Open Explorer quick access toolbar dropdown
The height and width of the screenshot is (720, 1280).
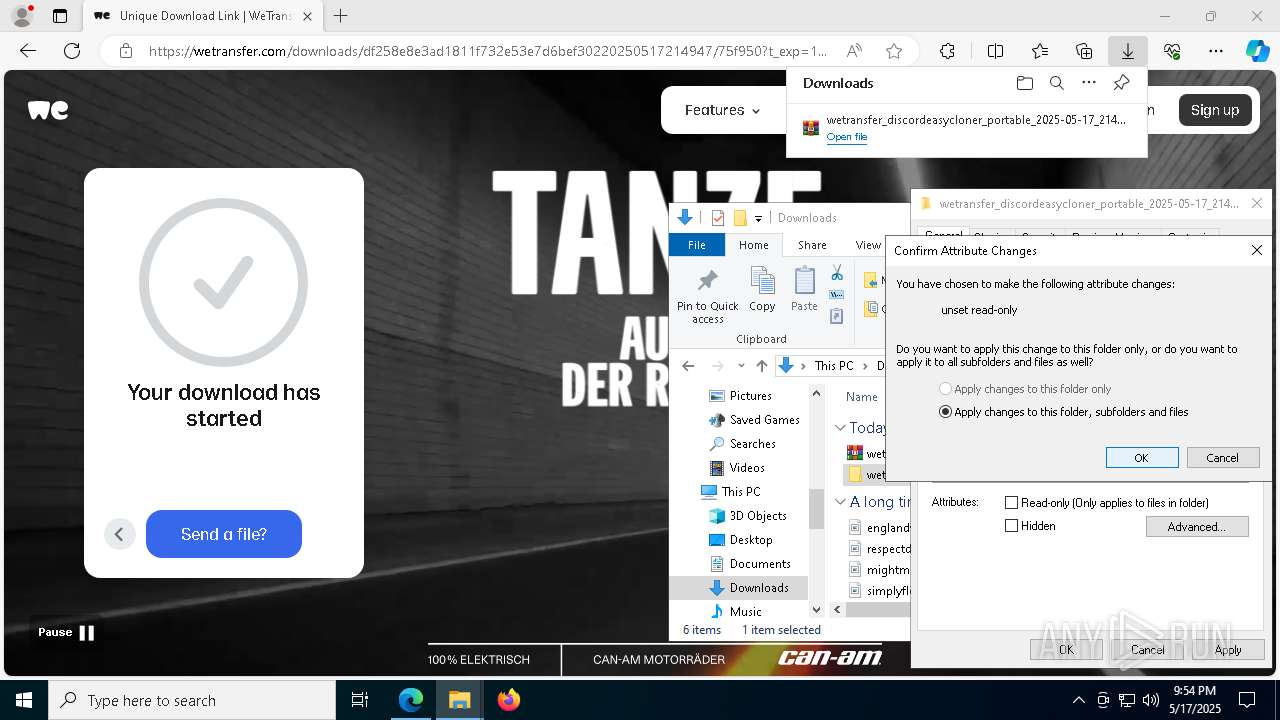(758, 218)
